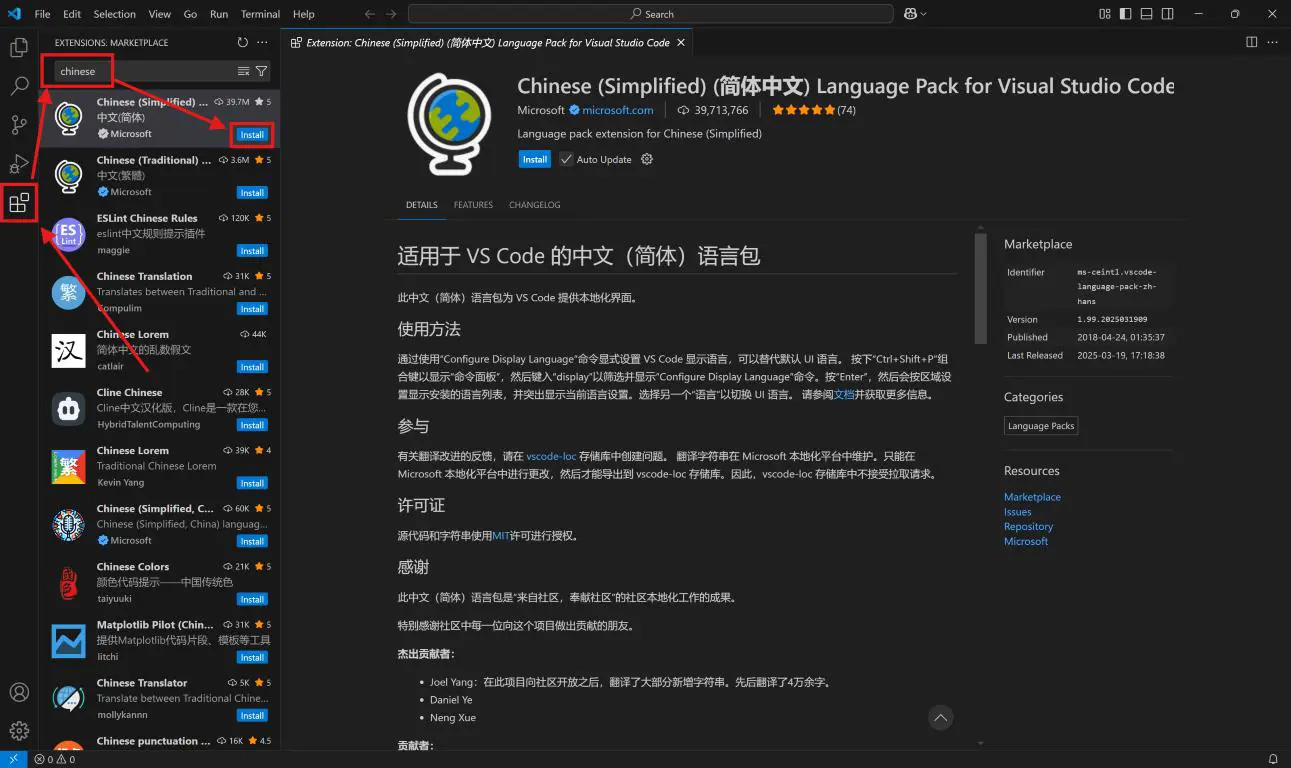The height and width of the screenshot is (768, 1291).
Task: Clear extension search results icon
Action: 243,71
